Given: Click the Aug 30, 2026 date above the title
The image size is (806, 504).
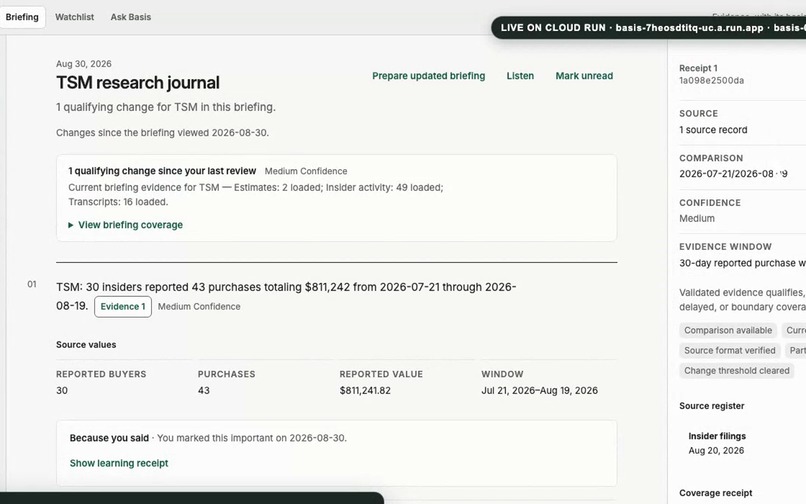Looking at the screenshot, I should pos(84,64).
